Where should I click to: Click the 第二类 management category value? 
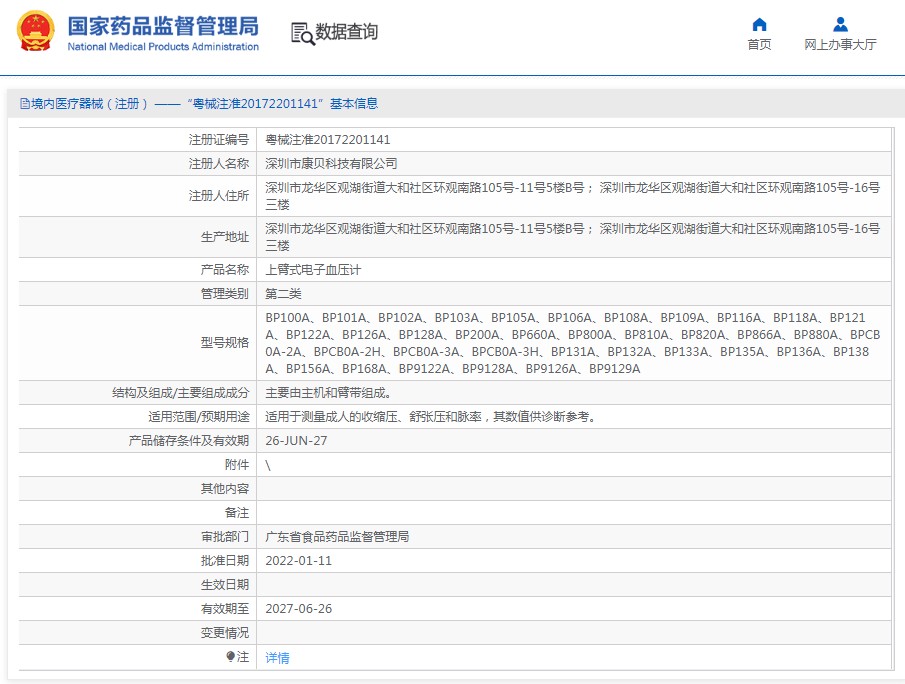point(283,294)
